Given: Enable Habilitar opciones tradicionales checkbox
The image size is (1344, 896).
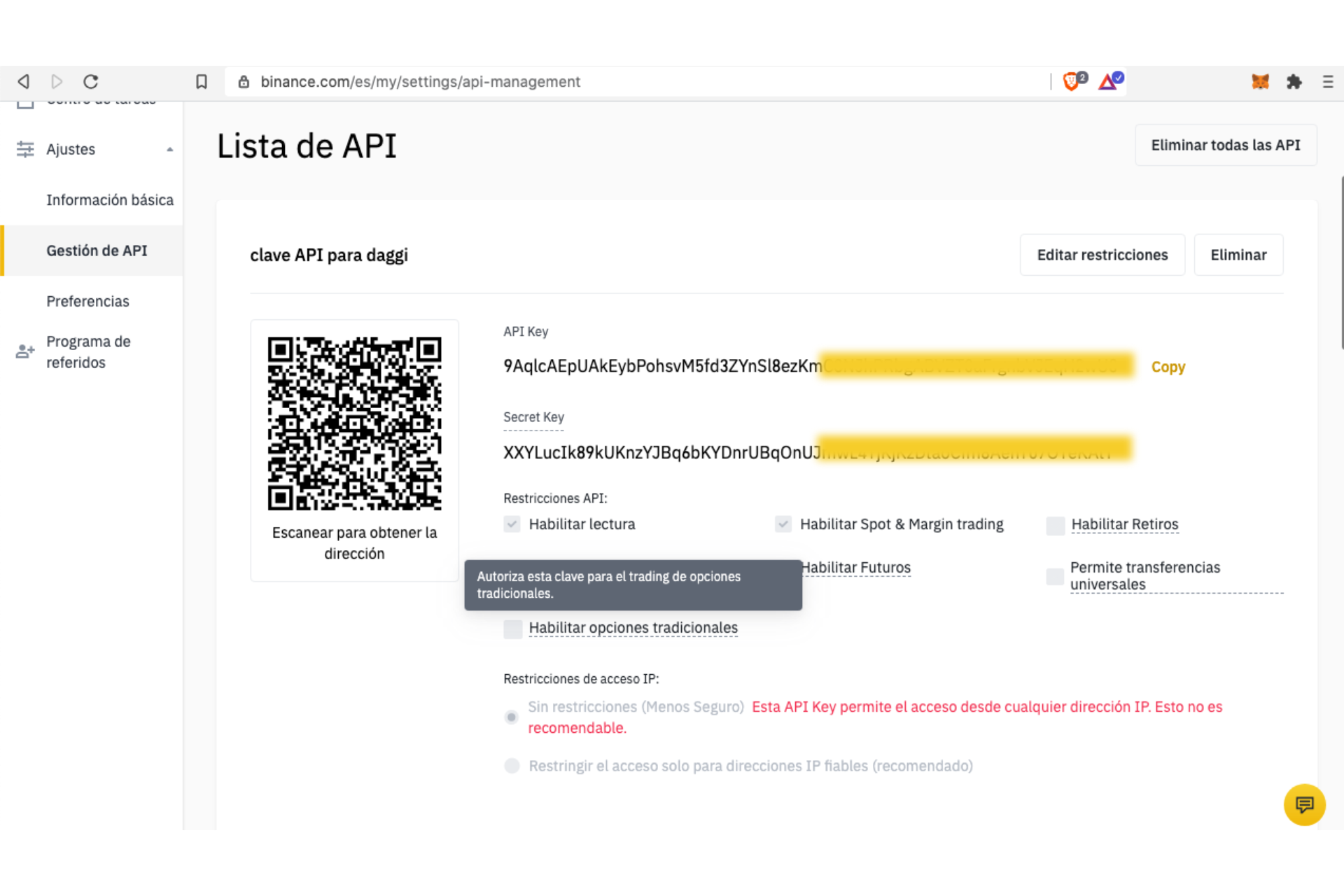Looking at the screenshot, I should tap(513, 629).
